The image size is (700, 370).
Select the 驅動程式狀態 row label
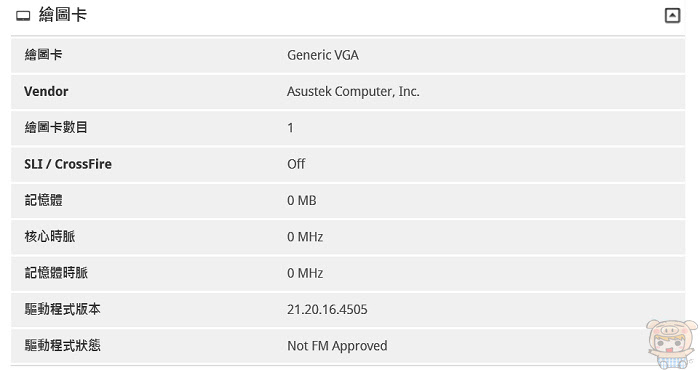[62, 345]
